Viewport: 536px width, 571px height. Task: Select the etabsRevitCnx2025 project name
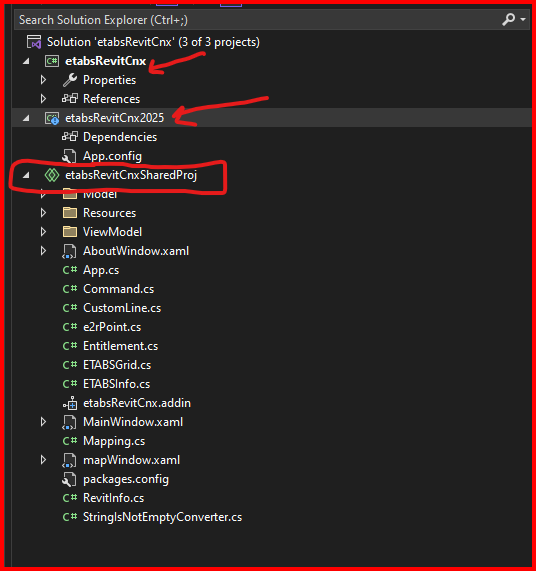[115, 118]
